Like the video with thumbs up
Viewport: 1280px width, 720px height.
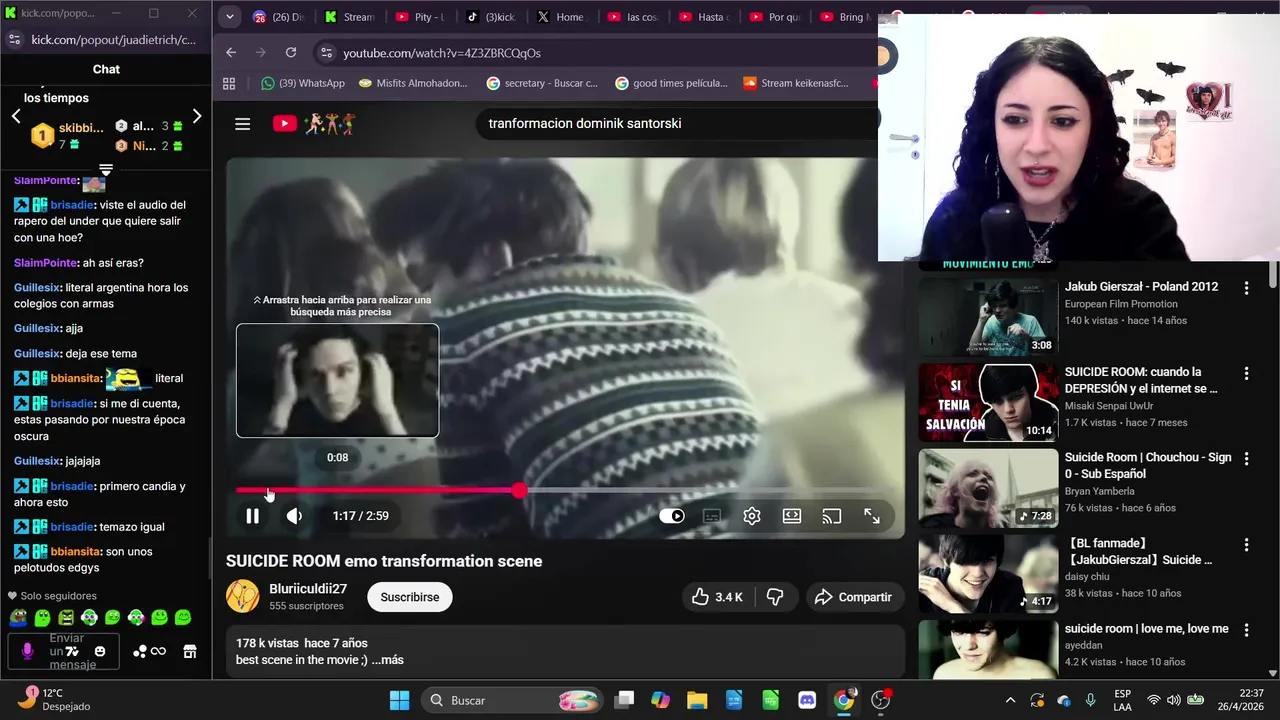click(x=717, y=597)
